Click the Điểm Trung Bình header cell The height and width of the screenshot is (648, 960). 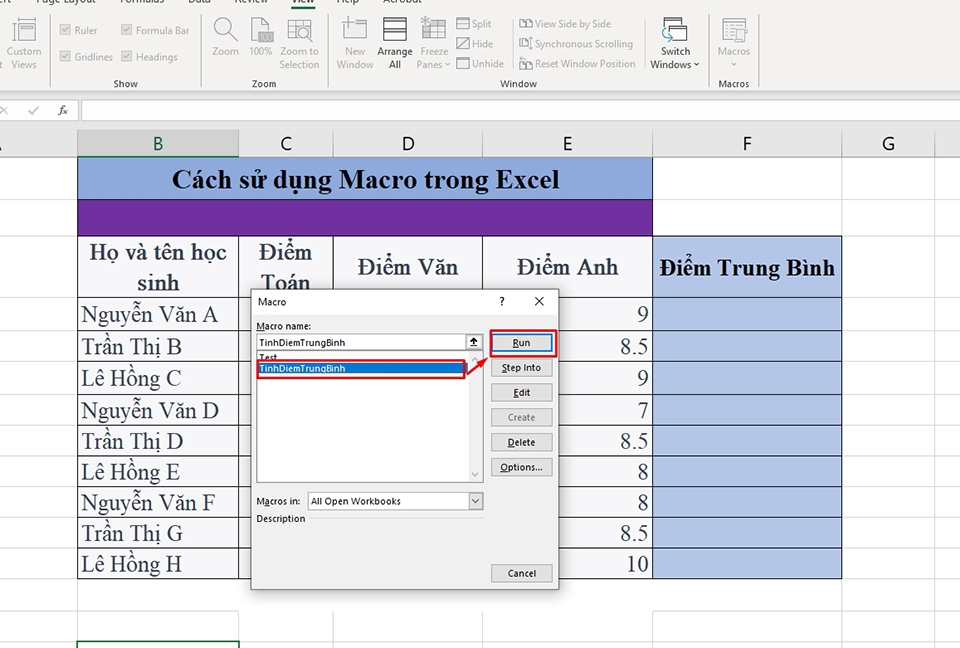[747, 267]
